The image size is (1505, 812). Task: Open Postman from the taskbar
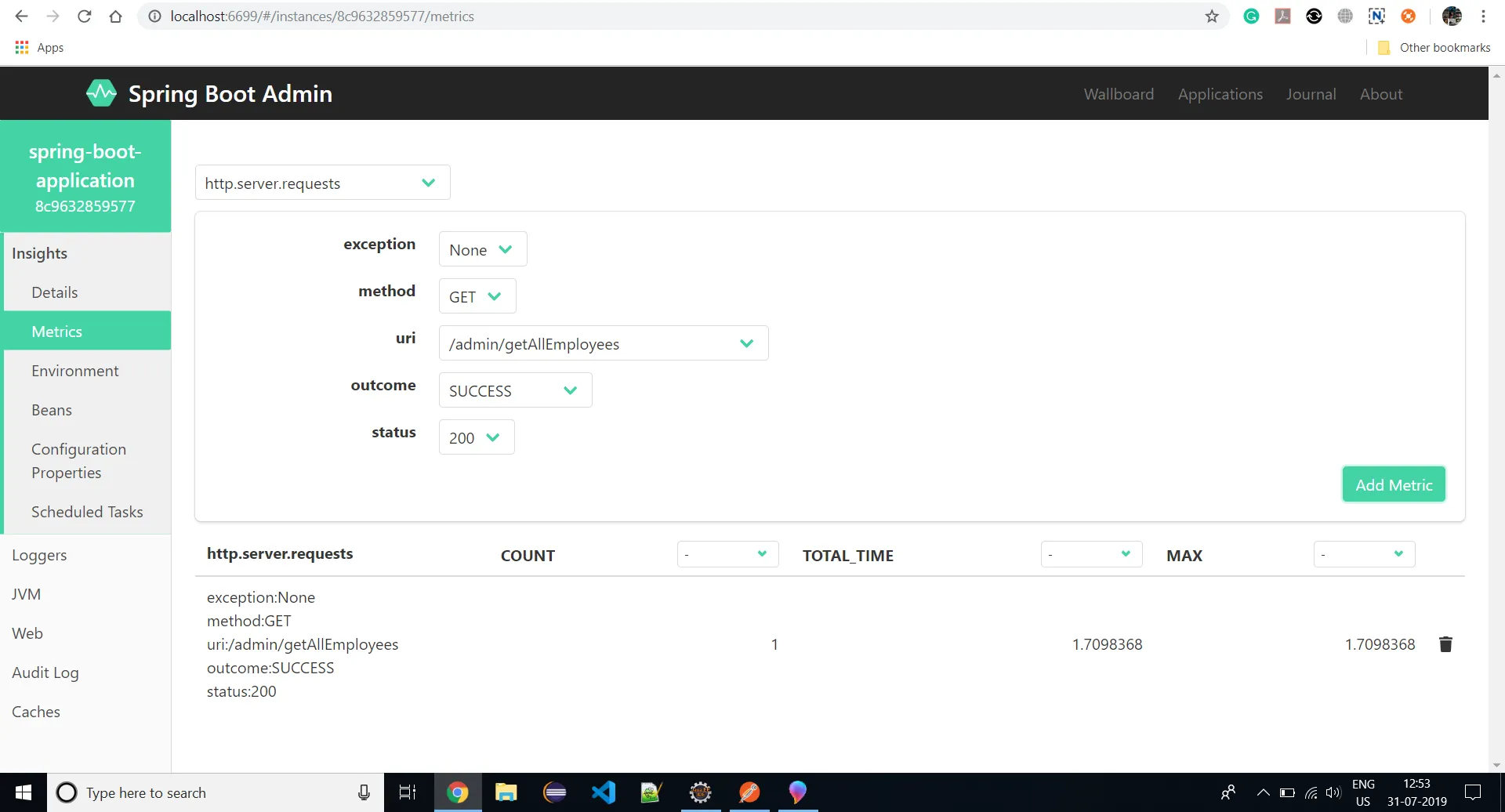point(749,792)
